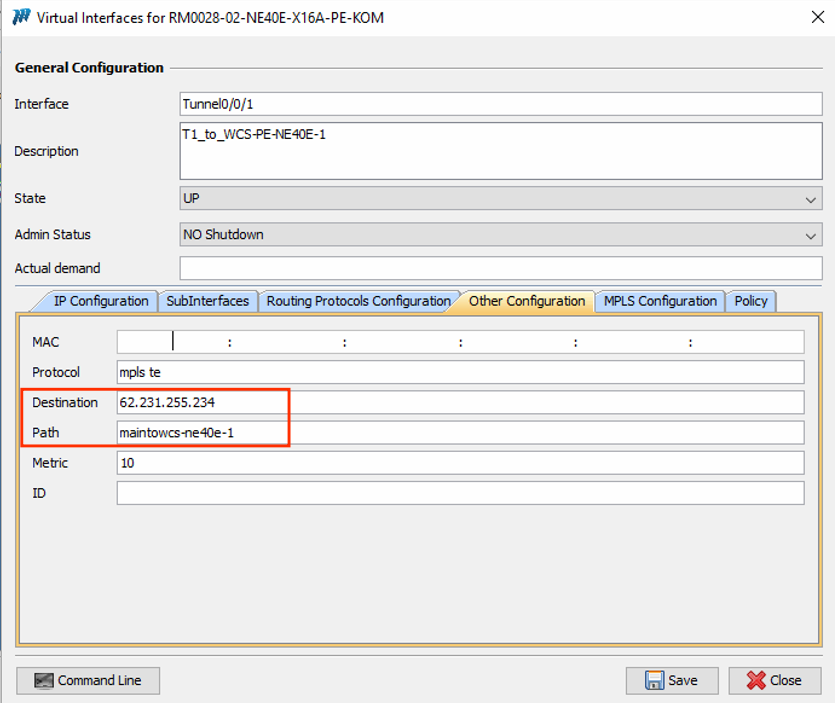Image resolution: width=835 pixels, height=703 pixels.
Task: Click the empty Actual demand field
Action: [500, 268]
